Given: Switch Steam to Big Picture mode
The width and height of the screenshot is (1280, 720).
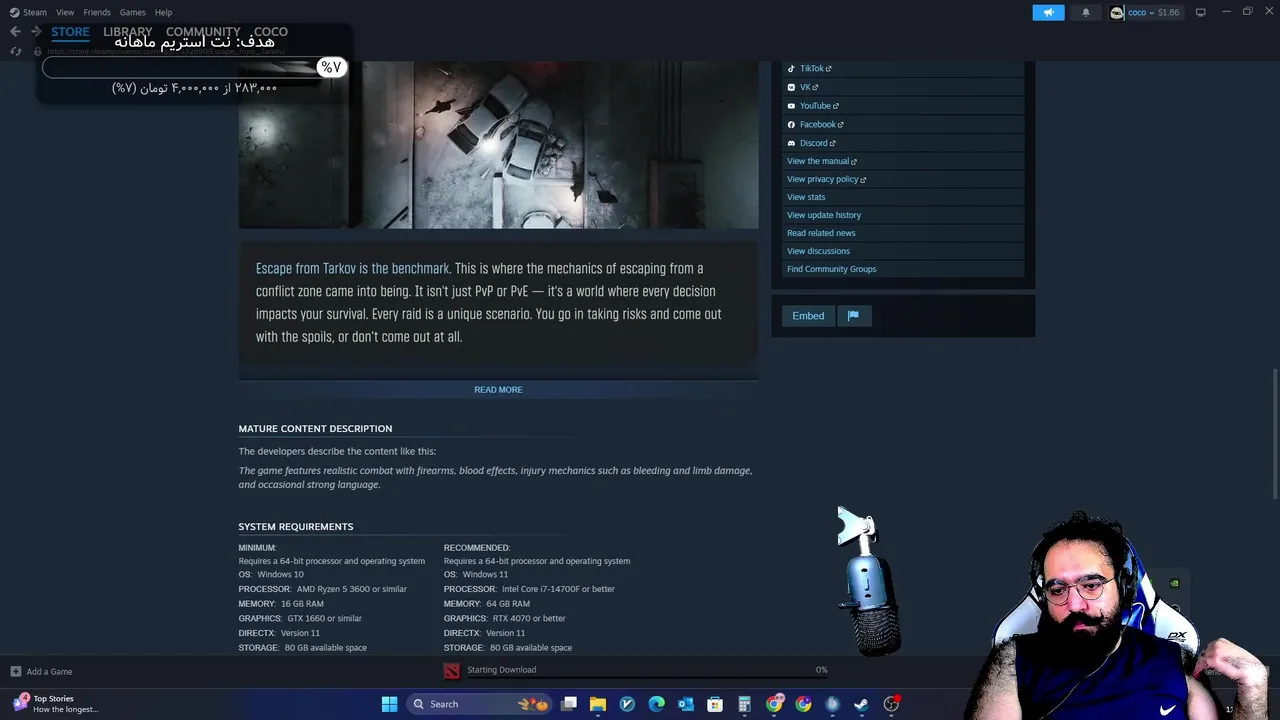Looking at the screenshot, I should click(1201, 12).
